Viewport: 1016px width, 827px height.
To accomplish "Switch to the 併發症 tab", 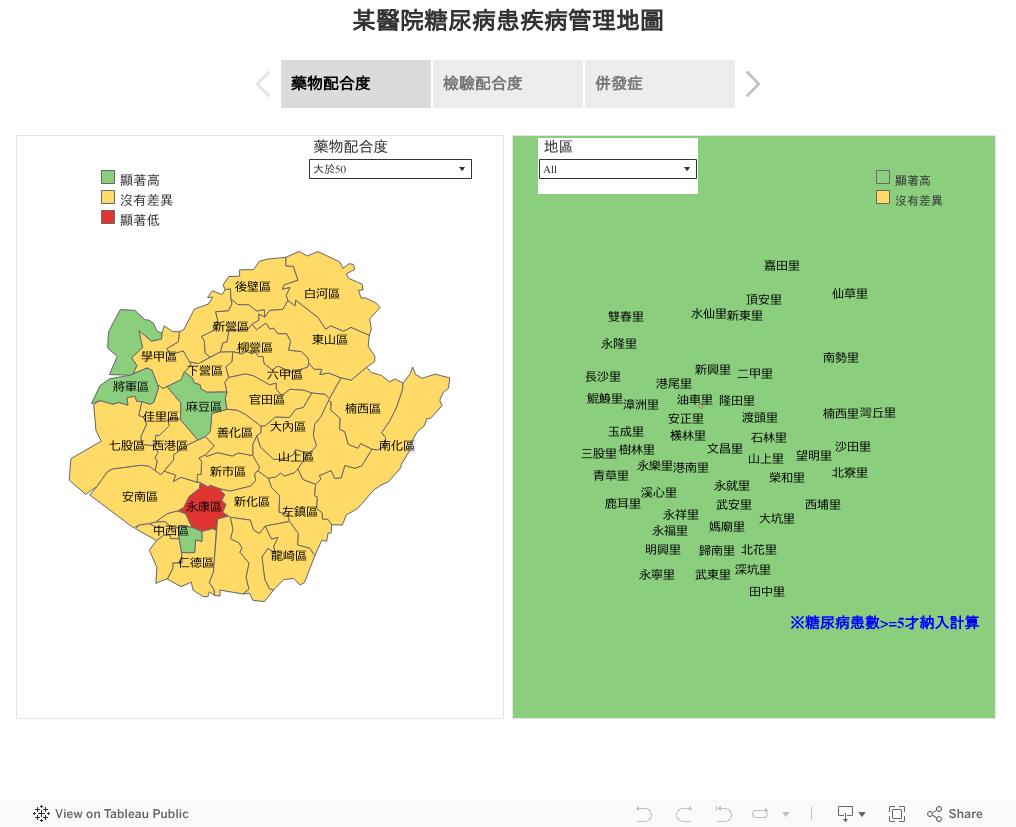I will (x=660, y=84).
